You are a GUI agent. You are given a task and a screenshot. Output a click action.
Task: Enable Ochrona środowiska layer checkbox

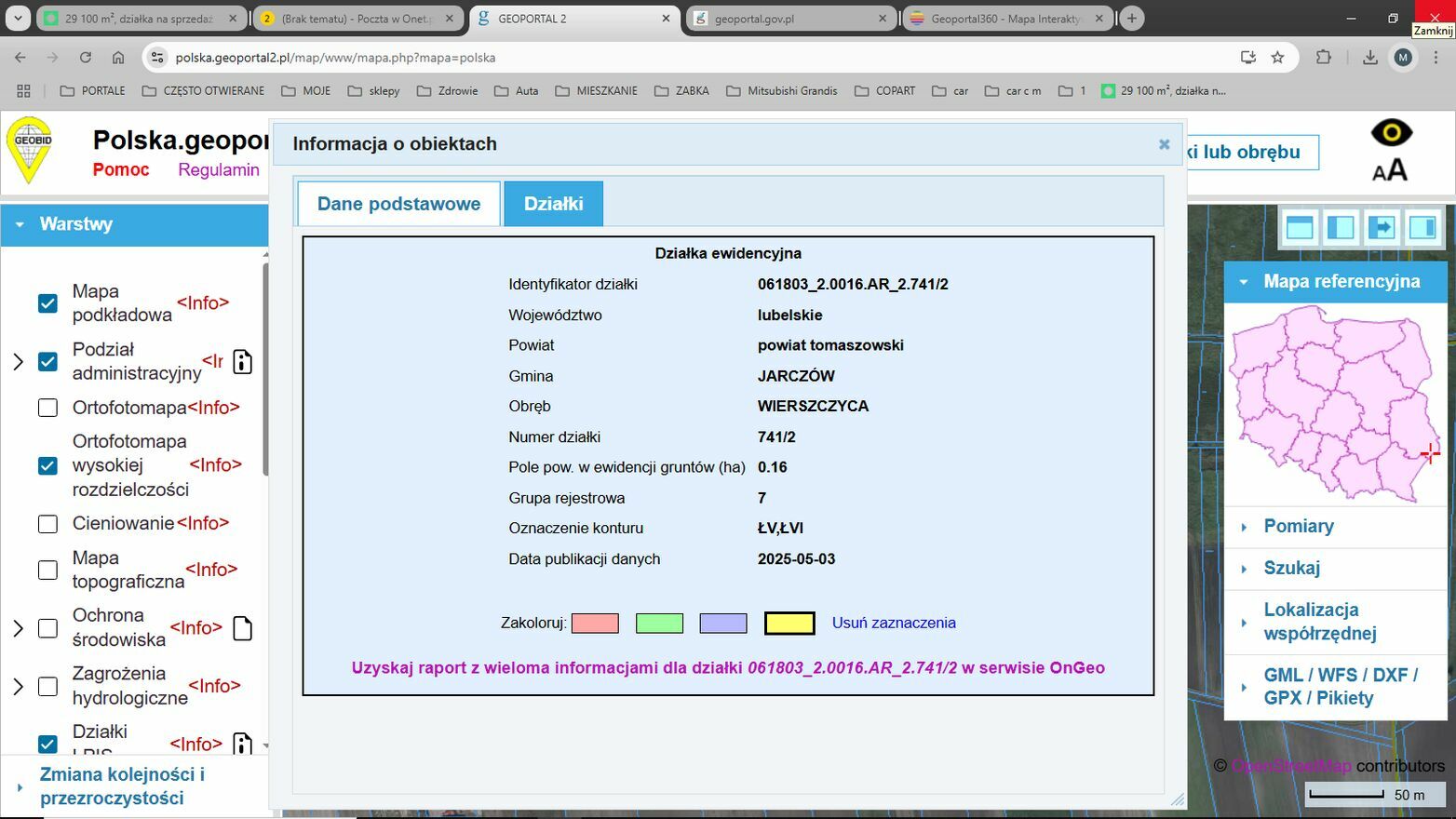pos(47,628)
